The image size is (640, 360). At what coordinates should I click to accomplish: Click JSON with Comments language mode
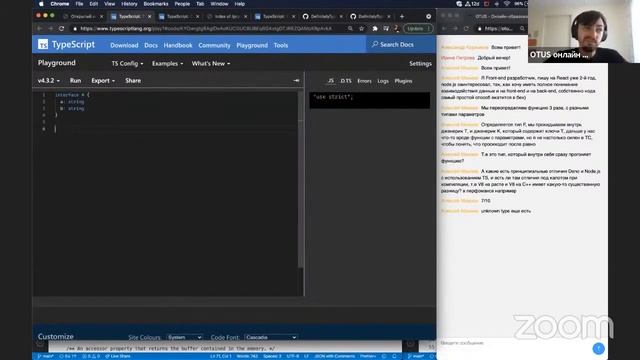[x=334, y=356]
